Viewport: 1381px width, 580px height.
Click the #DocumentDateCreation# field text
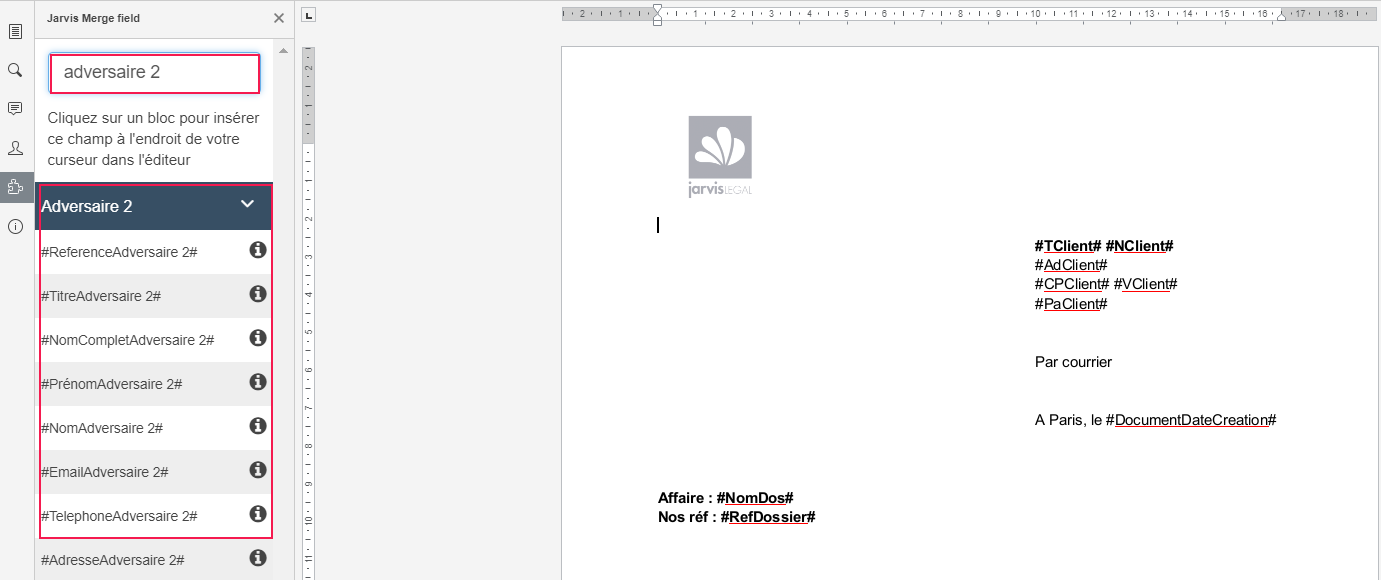coord(1191,420)
